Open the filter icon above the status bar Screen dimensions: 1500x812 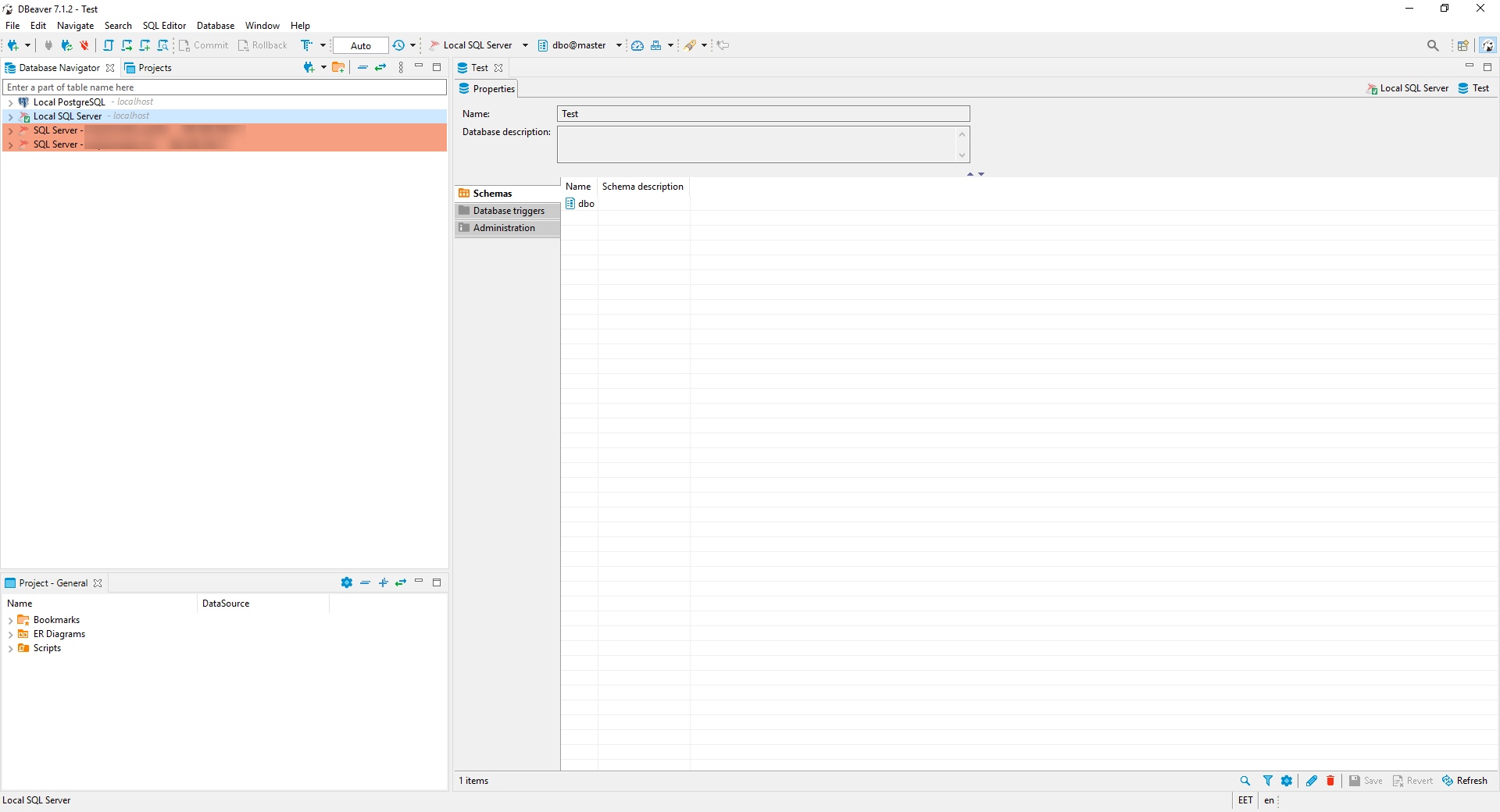(x=1267, y=781)
